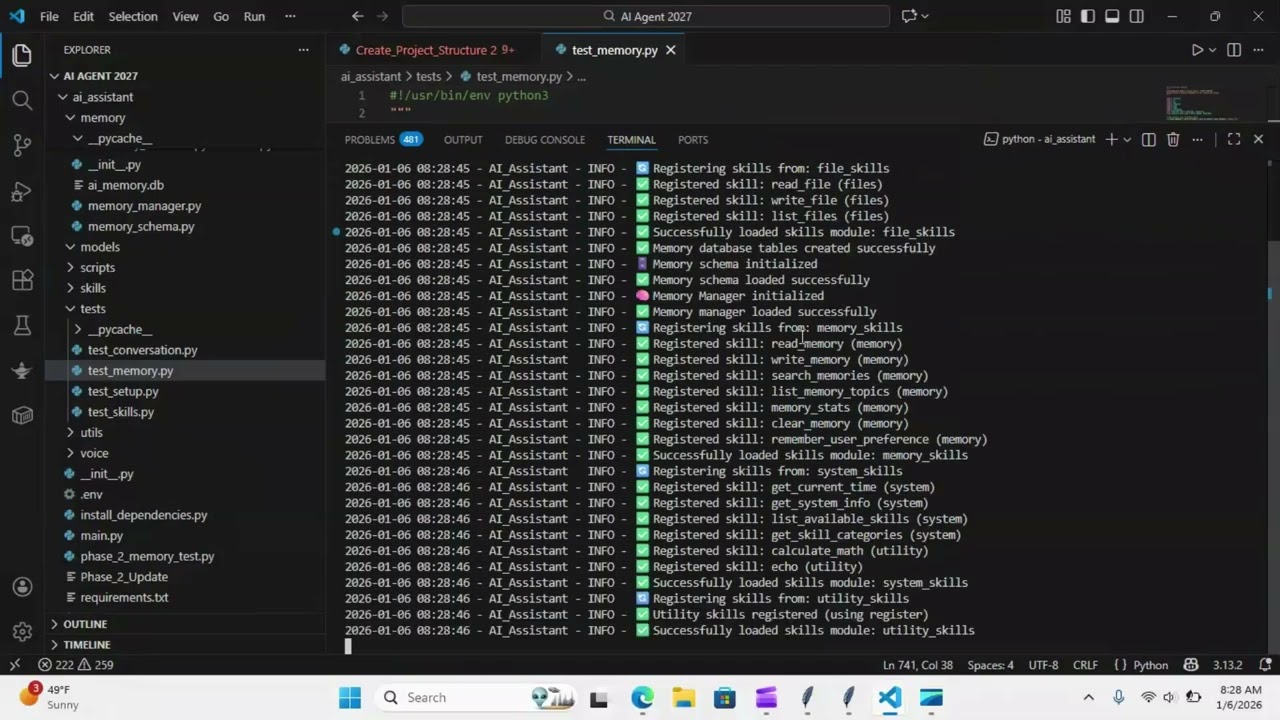
Task: Split the editor right
Action: coord(1234,50)
